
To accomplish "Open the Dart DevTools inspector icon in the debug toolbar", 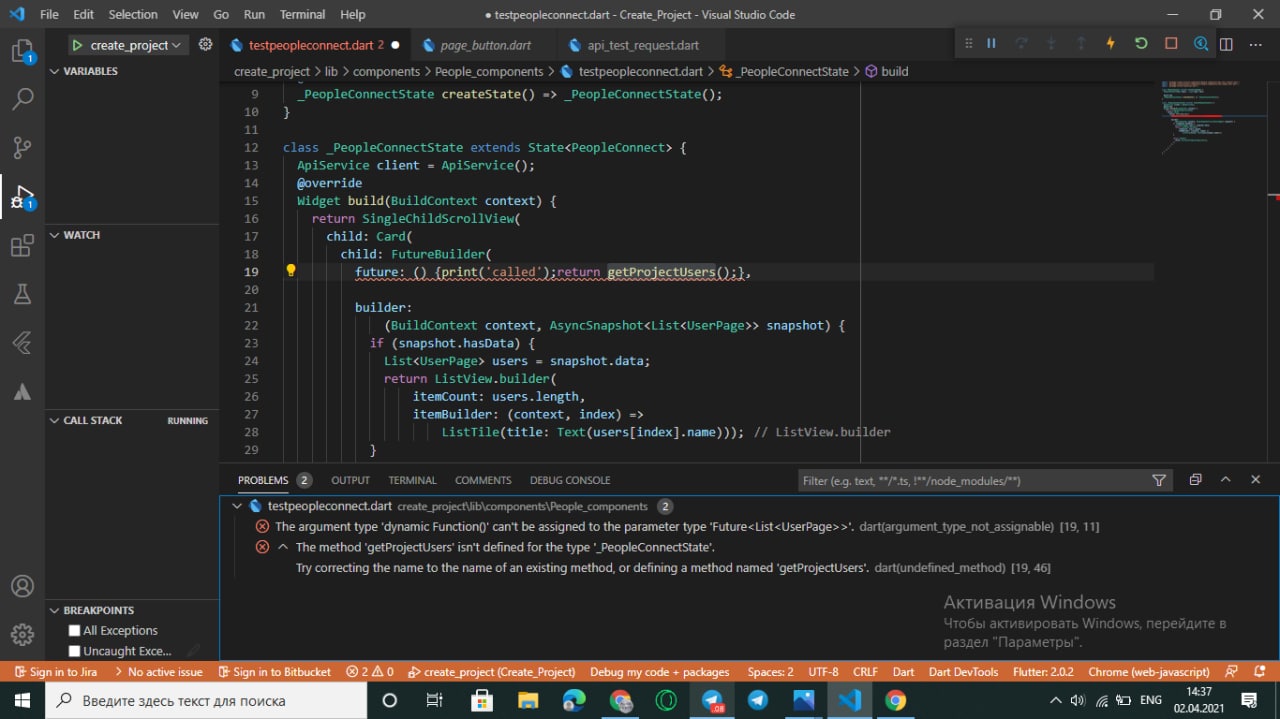I will [1200, 44].
